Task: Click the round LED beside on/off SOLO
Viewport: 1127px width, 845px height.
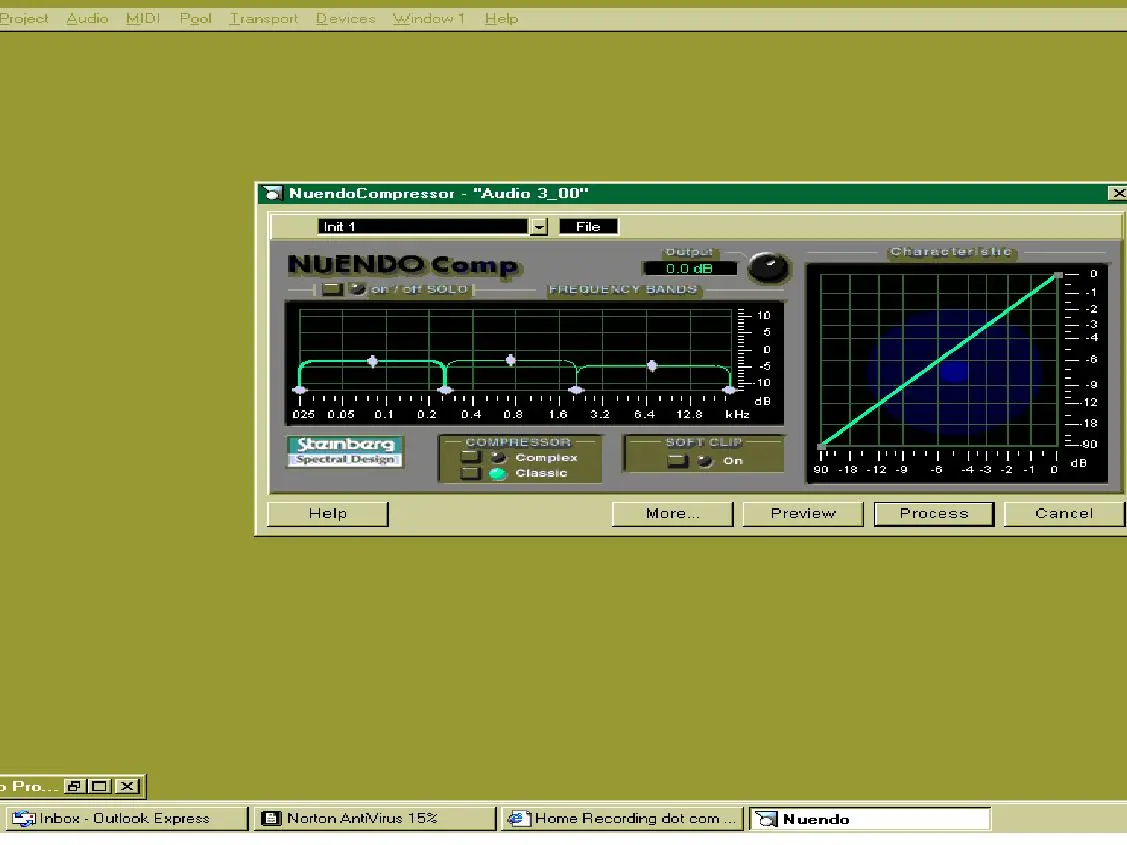Action: 357,289
